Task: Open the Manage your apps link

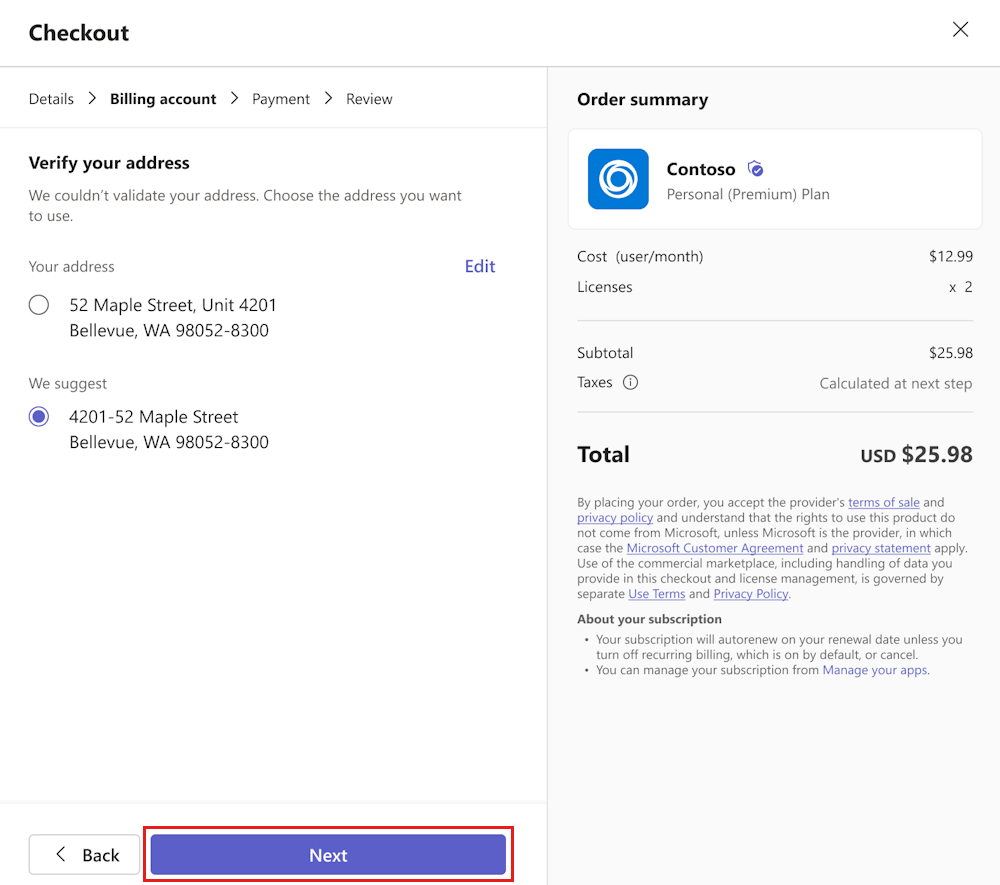Action: (875, 670)
